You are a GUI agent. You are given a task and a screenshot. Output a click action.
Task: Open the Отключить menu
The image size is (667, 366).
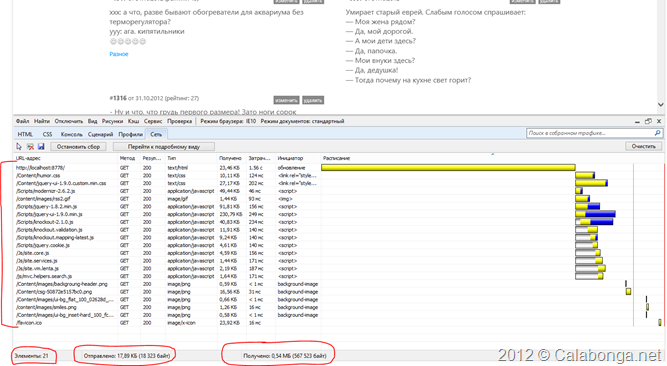[69, 121]
